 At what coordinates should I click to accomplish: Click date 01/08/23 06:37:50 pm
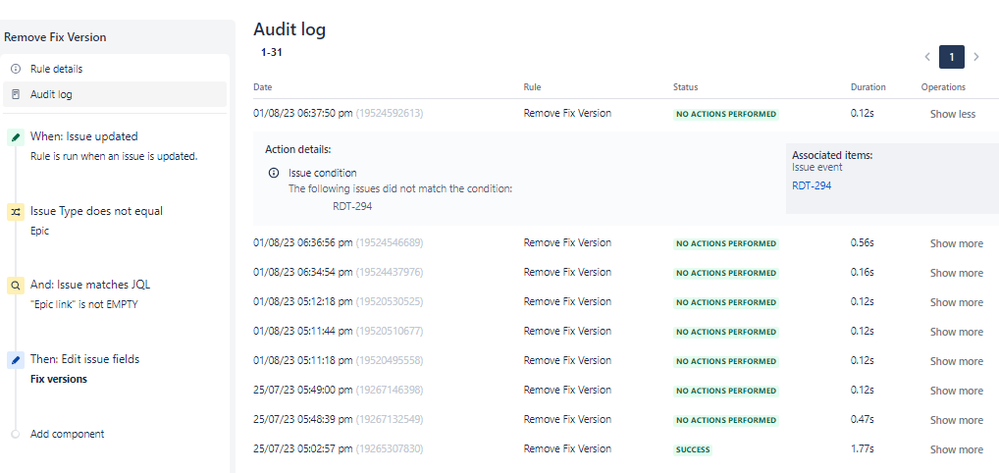[x=303, y=113]
